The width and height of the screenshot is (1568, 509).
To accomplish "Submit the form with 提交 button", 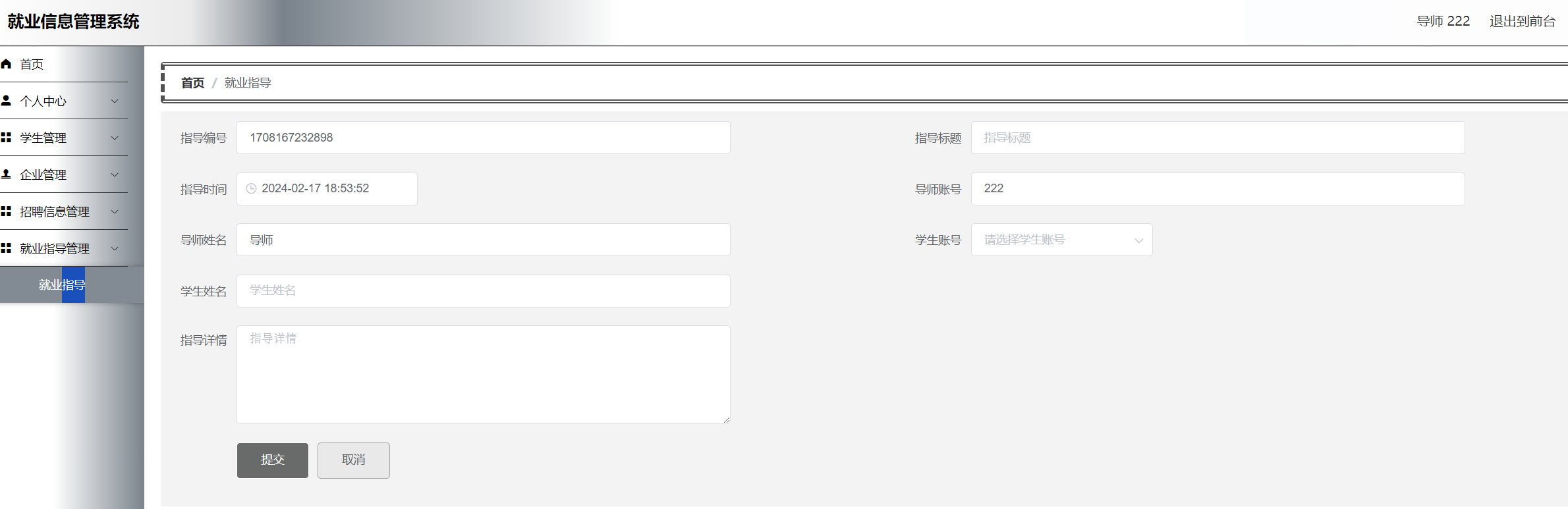I will pos(272,460).
